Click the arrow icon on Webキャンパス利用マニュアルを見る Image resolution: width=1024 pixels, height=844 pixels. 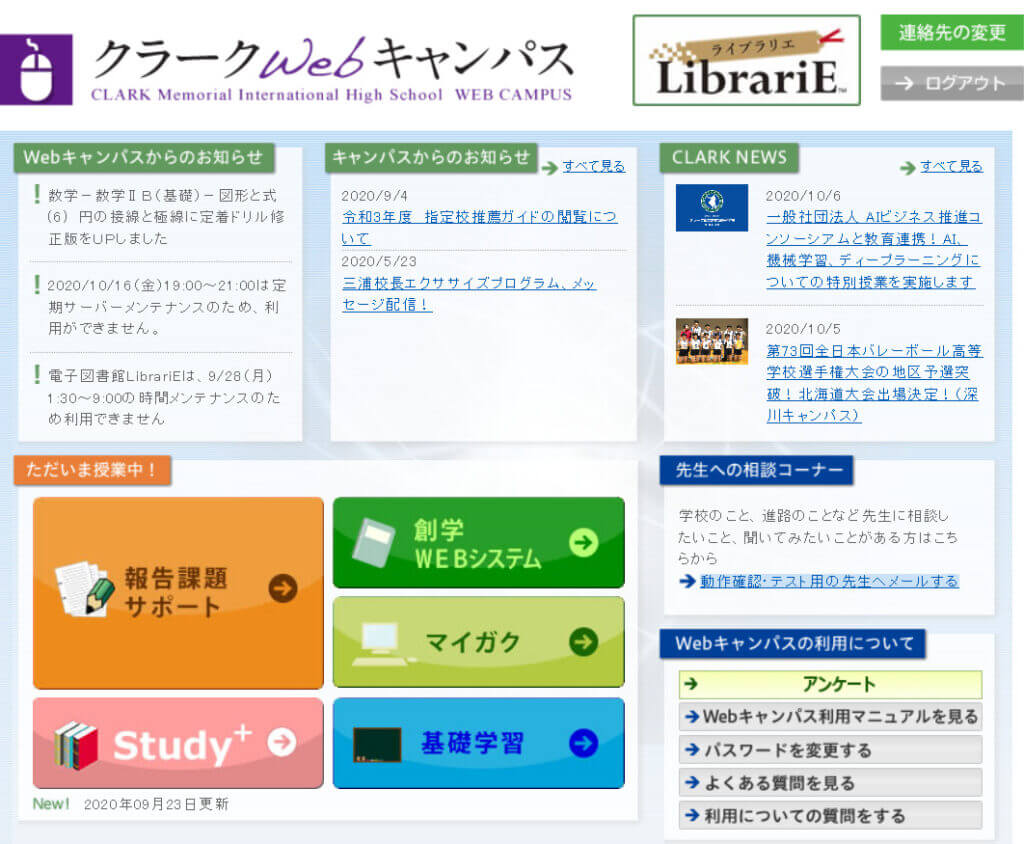692,717
